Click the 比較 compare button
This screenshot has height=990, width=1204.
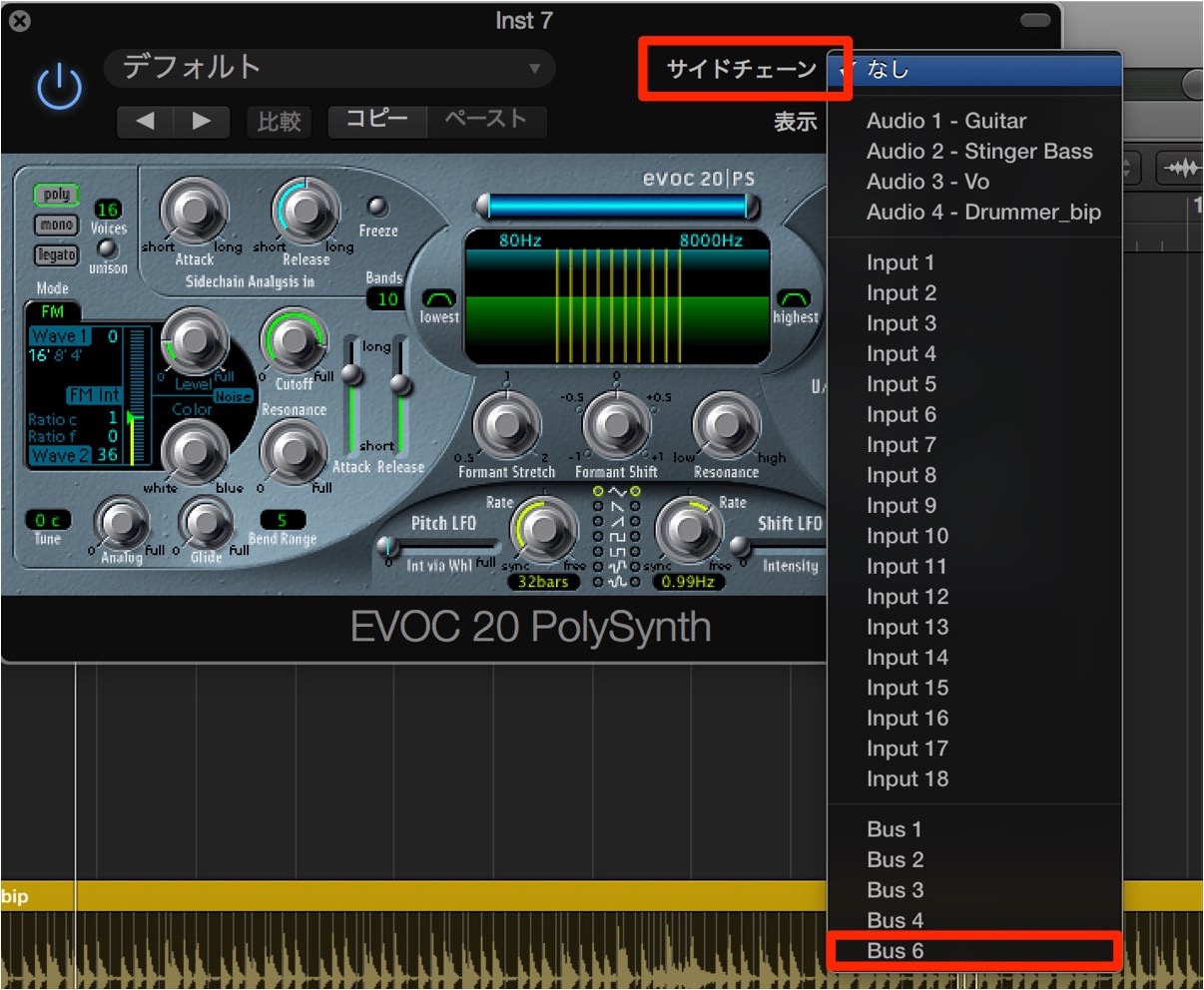(x=279, y=122)
